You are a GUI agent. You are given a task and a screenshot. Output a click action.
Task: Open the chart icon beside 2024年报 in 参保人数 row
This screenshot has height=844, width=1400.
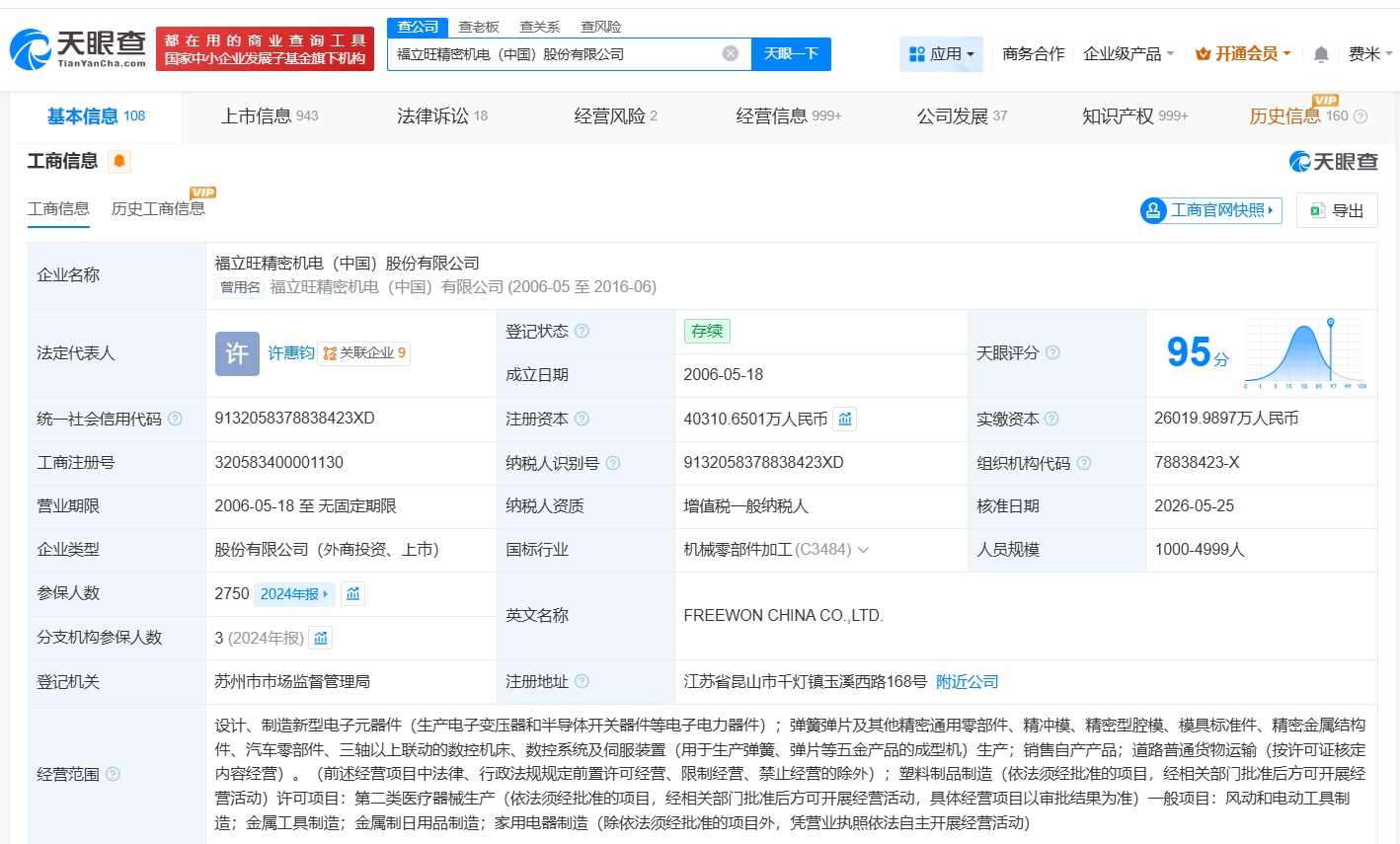(x=353, y=594)
